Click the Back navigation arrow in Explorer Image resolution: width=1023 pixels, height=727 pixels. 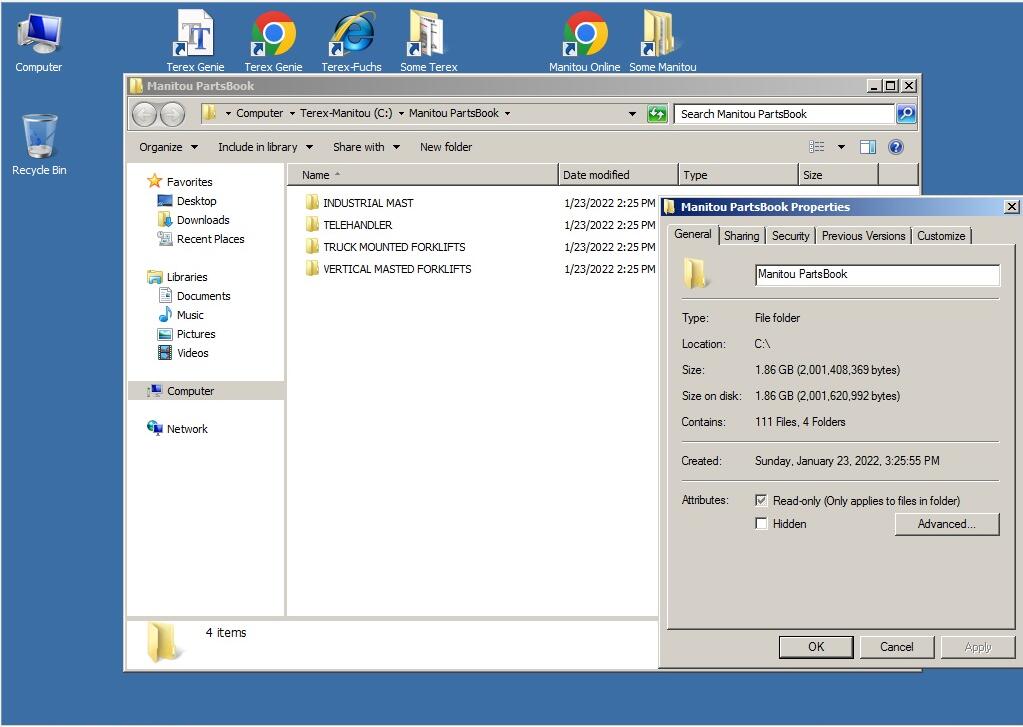[x=145, y=114]
